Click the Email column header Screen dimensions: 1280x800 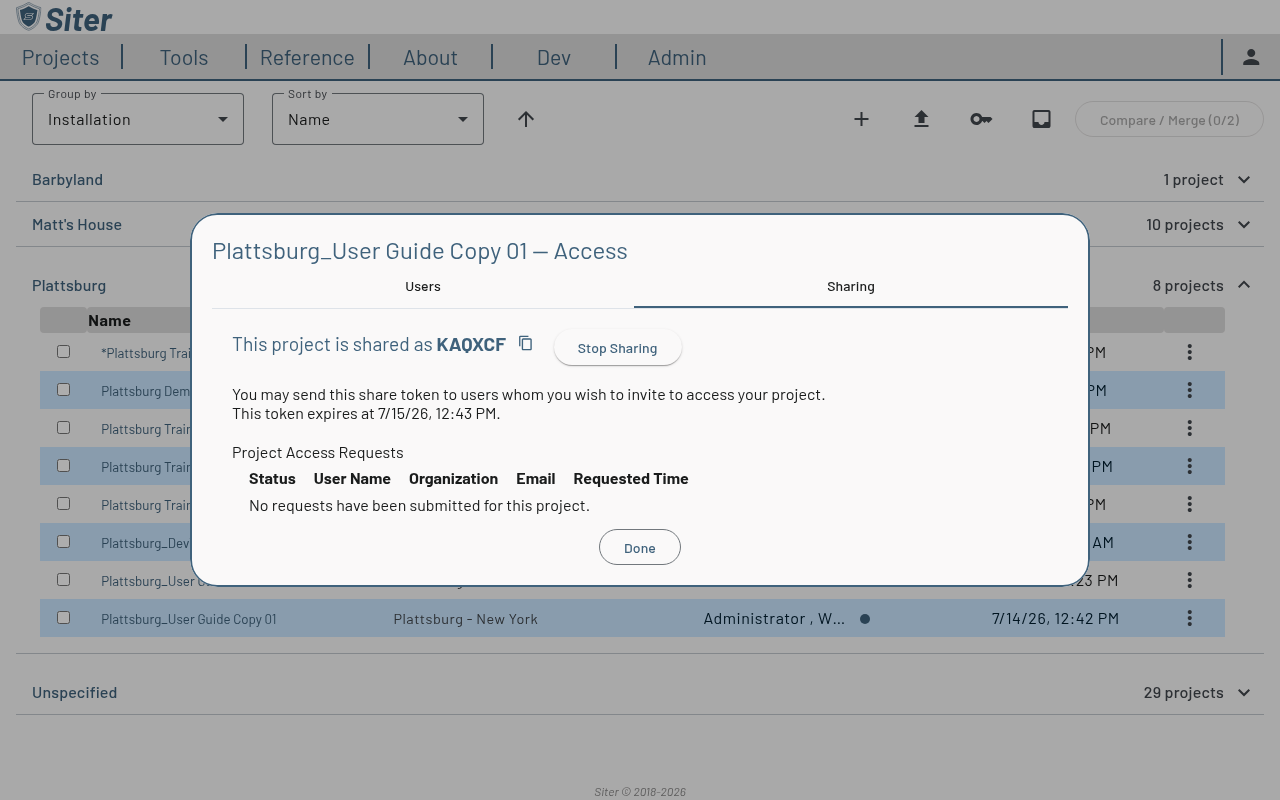(536, 479)
